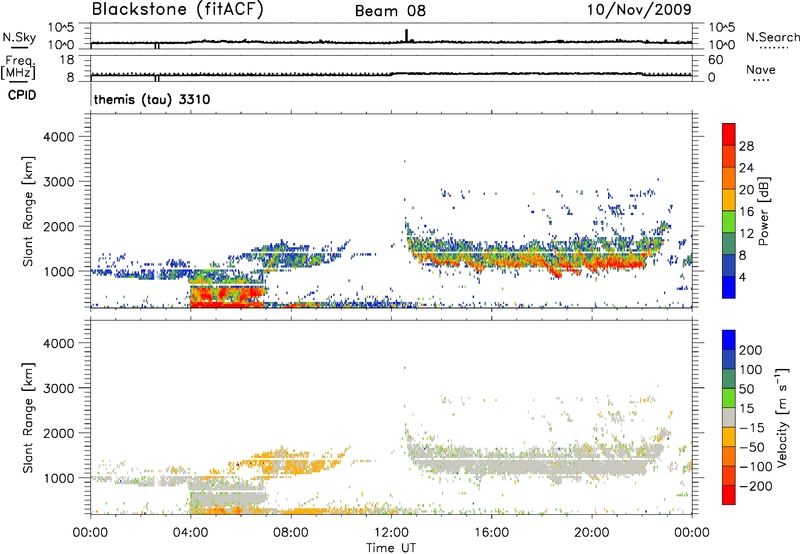800x554 pixels.
Task: Click the "-15" label on Velocity colorbar
Action: (x=752, y=428)
